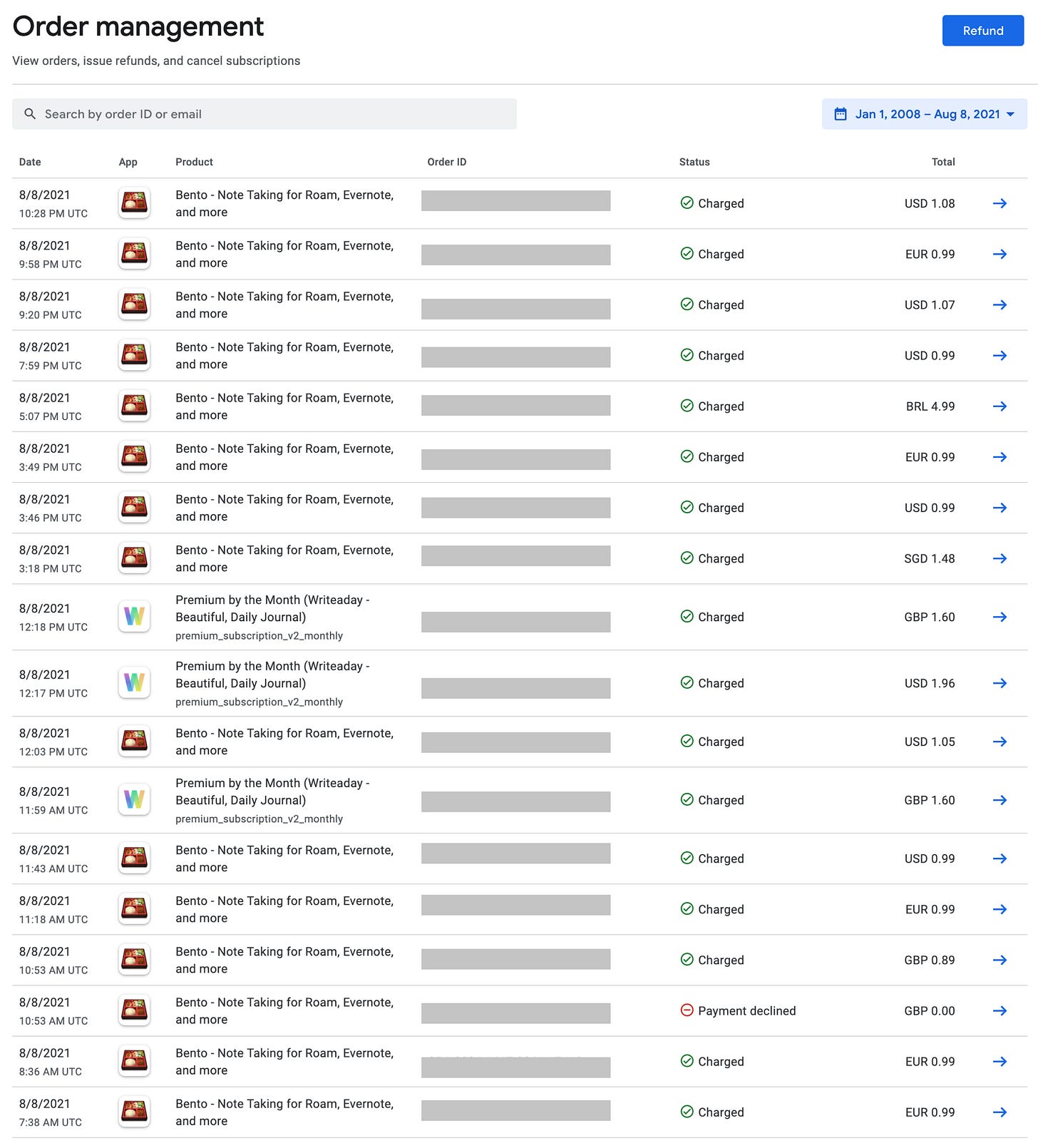Screen dimensions: 1038x1148
Task: Click the USD 1.07 total
Action: 930,304
